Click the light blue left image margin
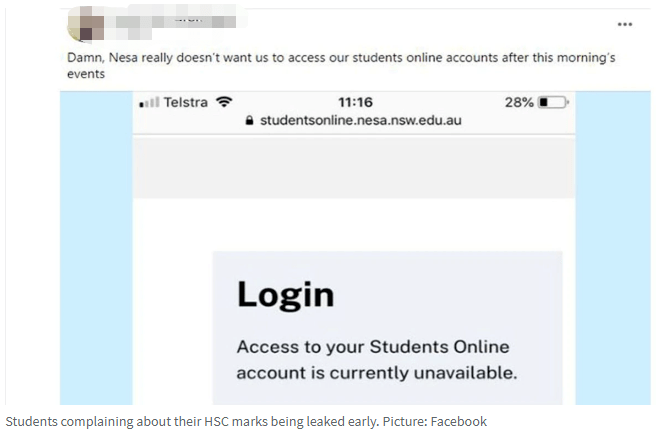This screenshot has width=656, height=430. pos(96,248)
